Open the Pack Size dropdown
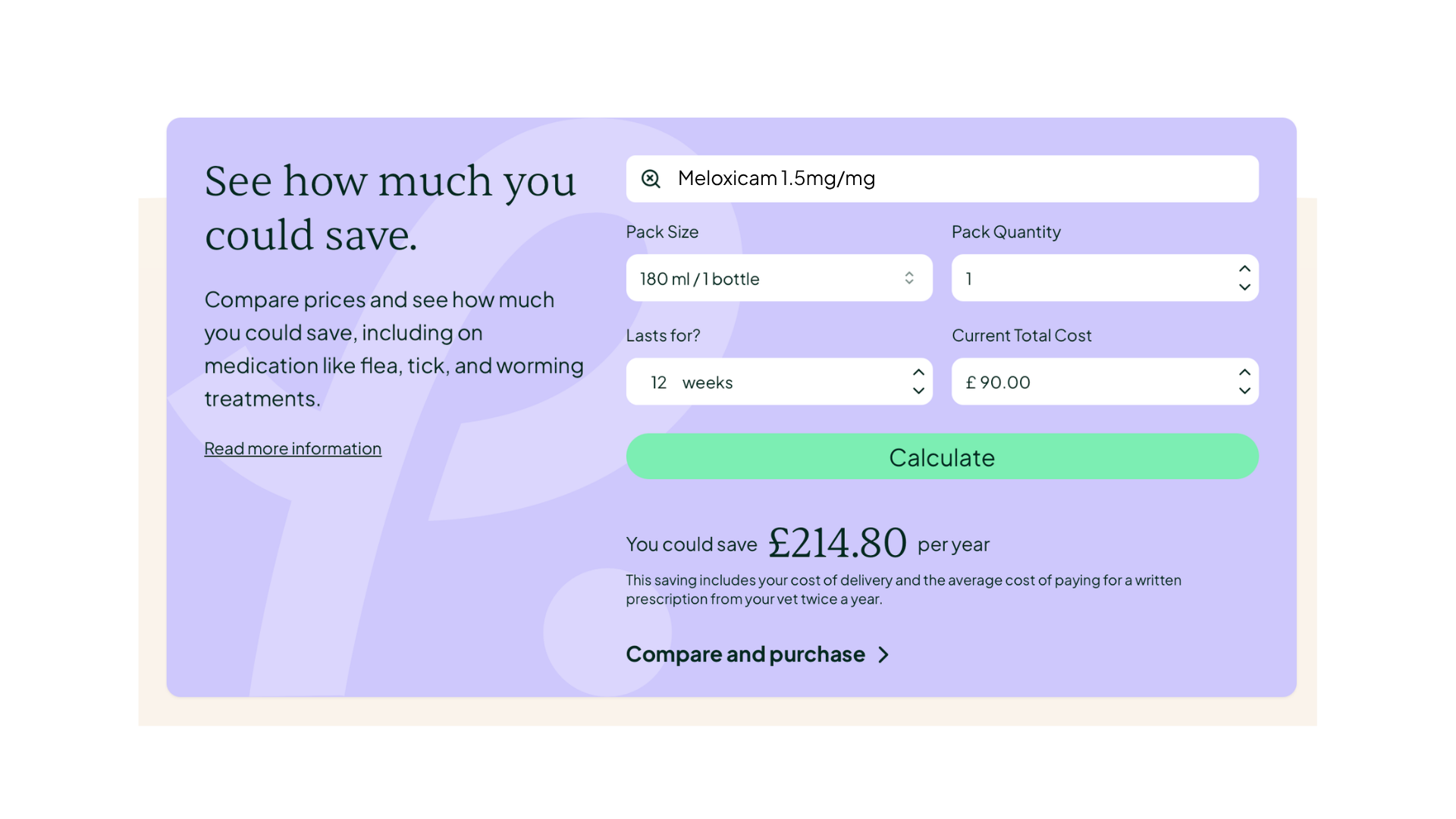1456x819 pixels. click(x=779, y=278)
